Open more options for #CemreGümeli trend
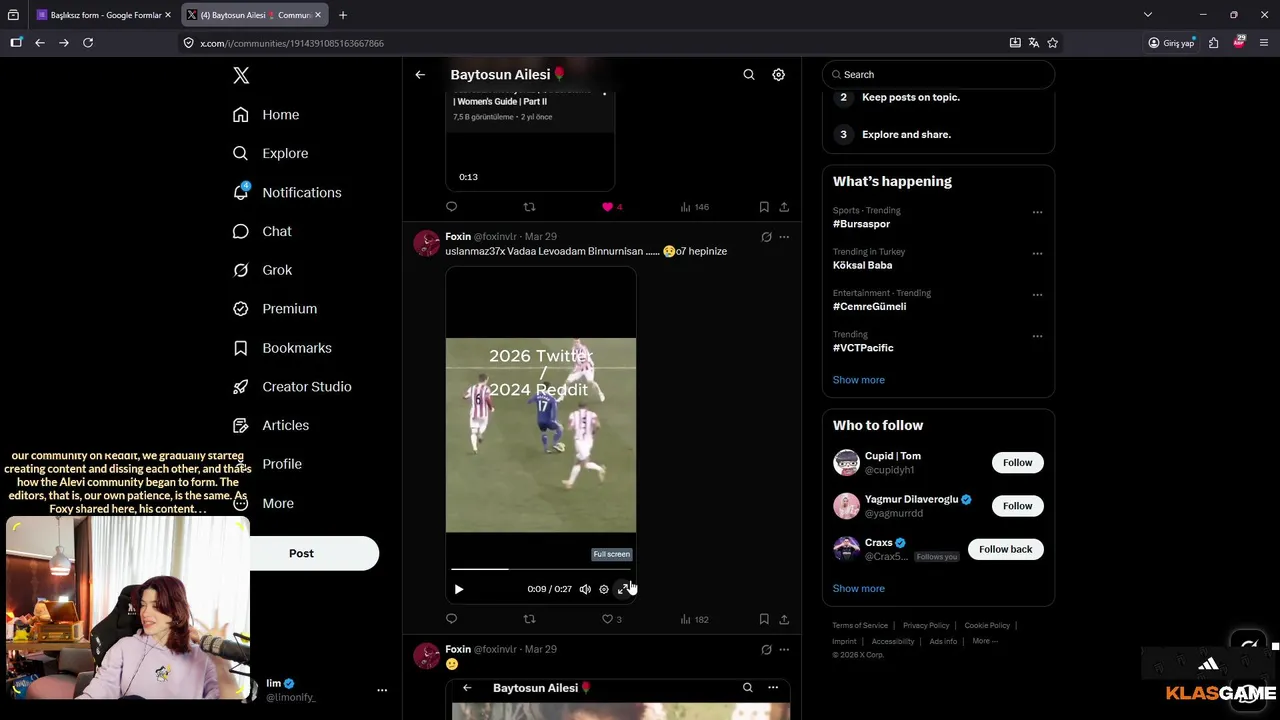Viewport: 1280px width, 720px height. tap(1037, 295)
